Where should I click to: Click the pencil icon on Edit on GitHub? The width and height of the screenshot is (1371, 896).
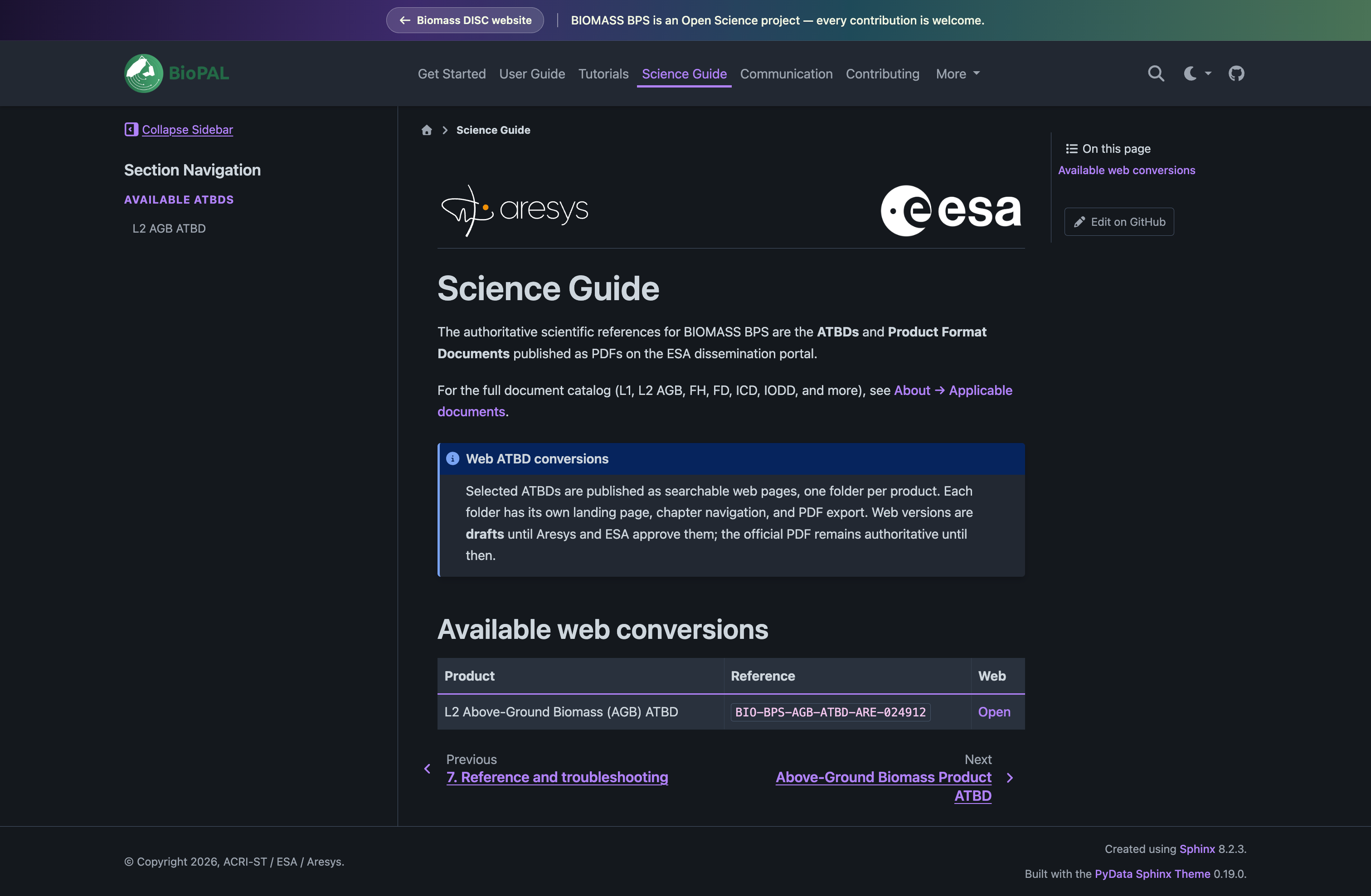point(1079,223)
